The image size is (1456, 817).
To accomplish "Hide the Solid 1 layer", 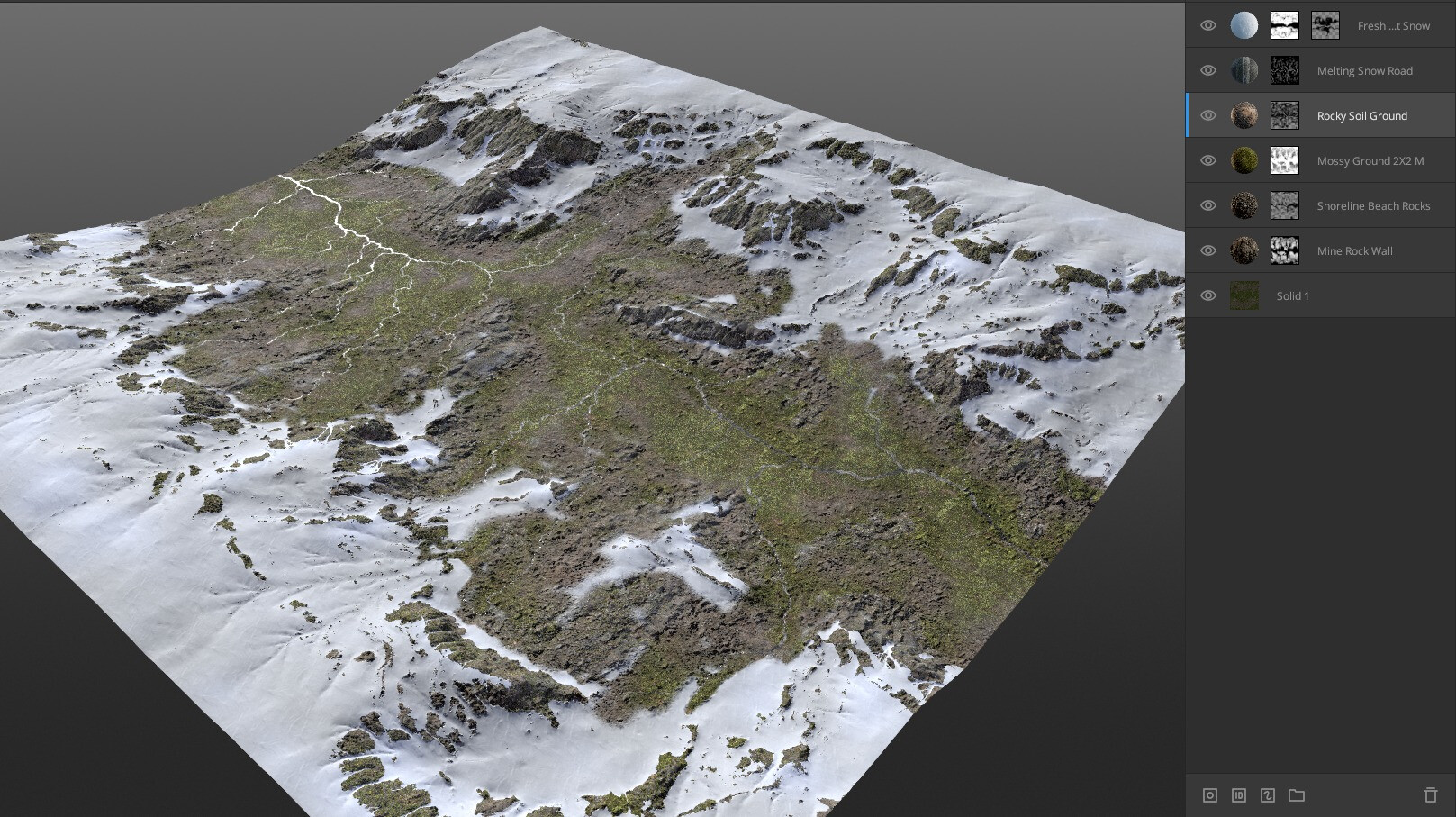I will 1208,295.
